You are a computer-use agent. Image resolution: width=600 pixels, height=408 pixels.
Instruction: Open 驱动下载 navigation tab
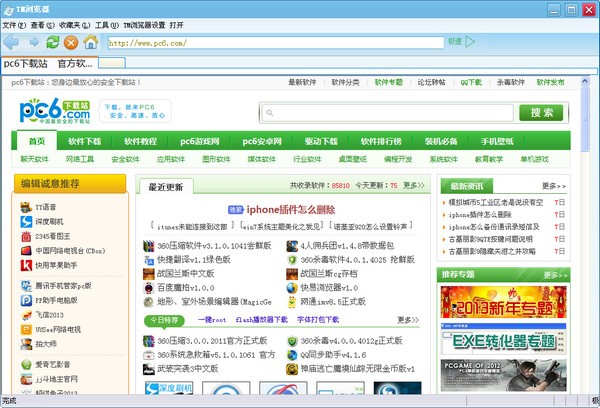point(321,141)
